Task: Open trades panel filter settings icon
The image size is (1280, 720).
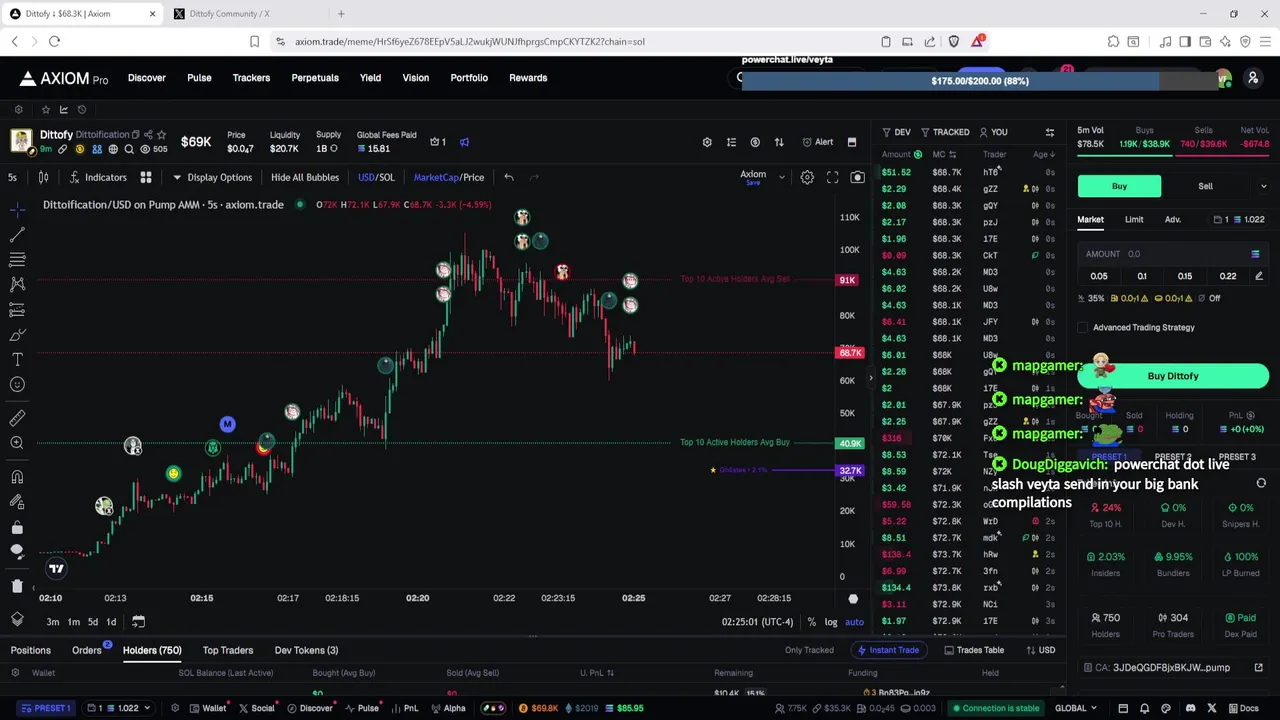Action: click(x=1050, y=132)
